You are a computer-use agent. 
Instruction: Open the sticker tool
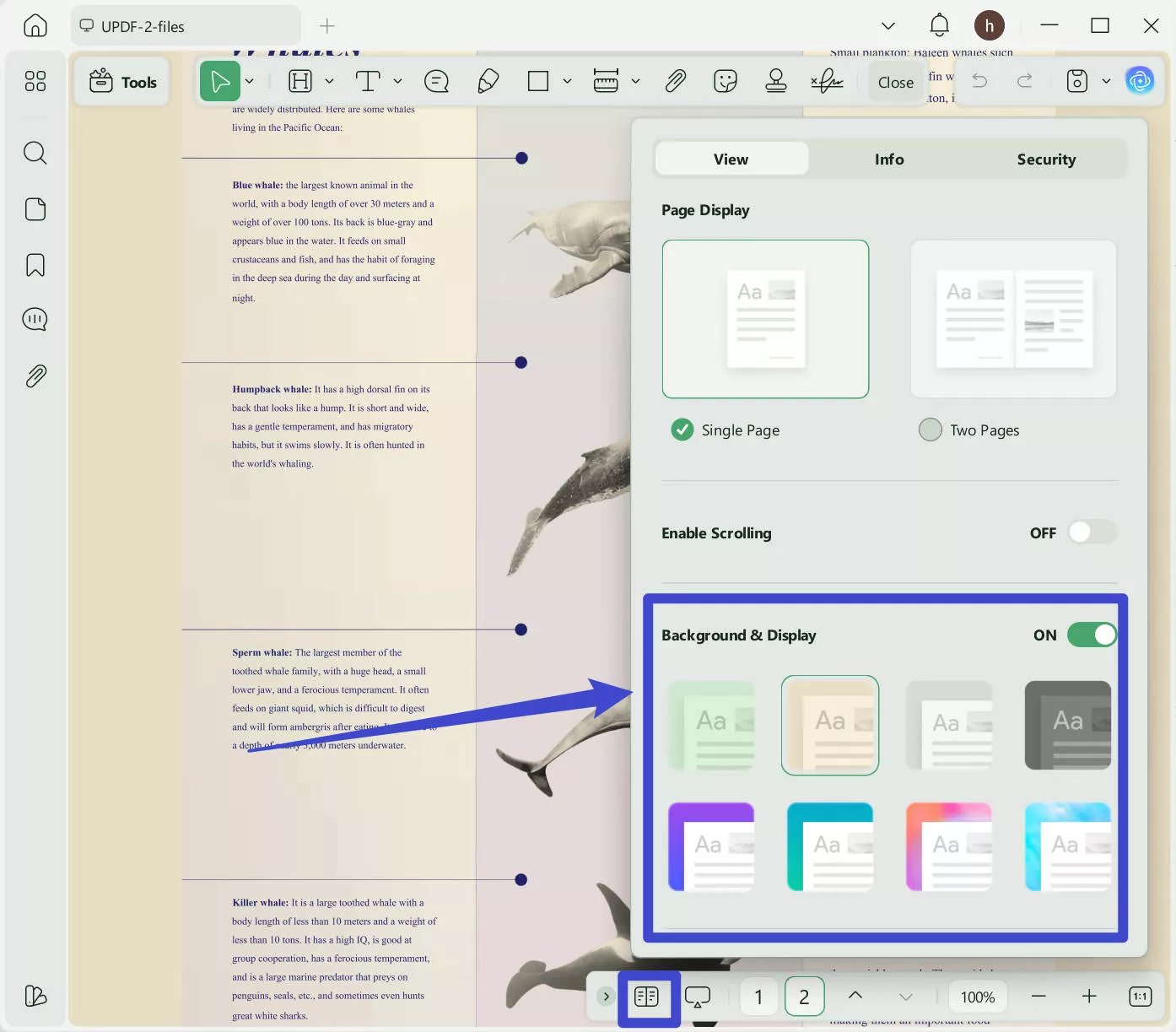point(725,81)
